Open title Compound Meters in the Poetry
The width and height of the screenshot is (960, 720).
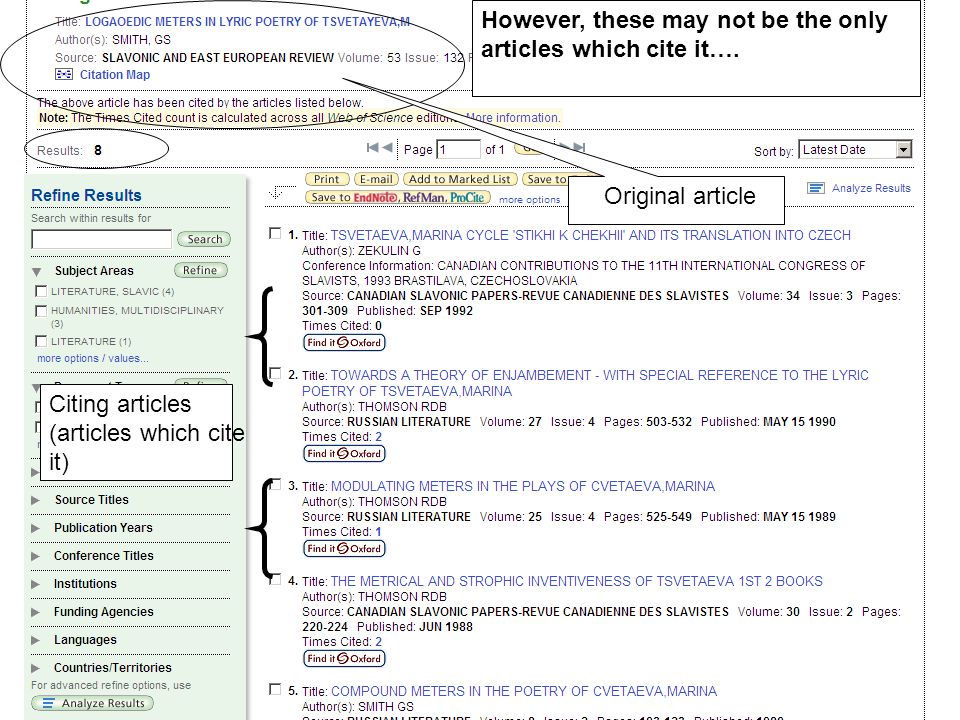point(524,691)
